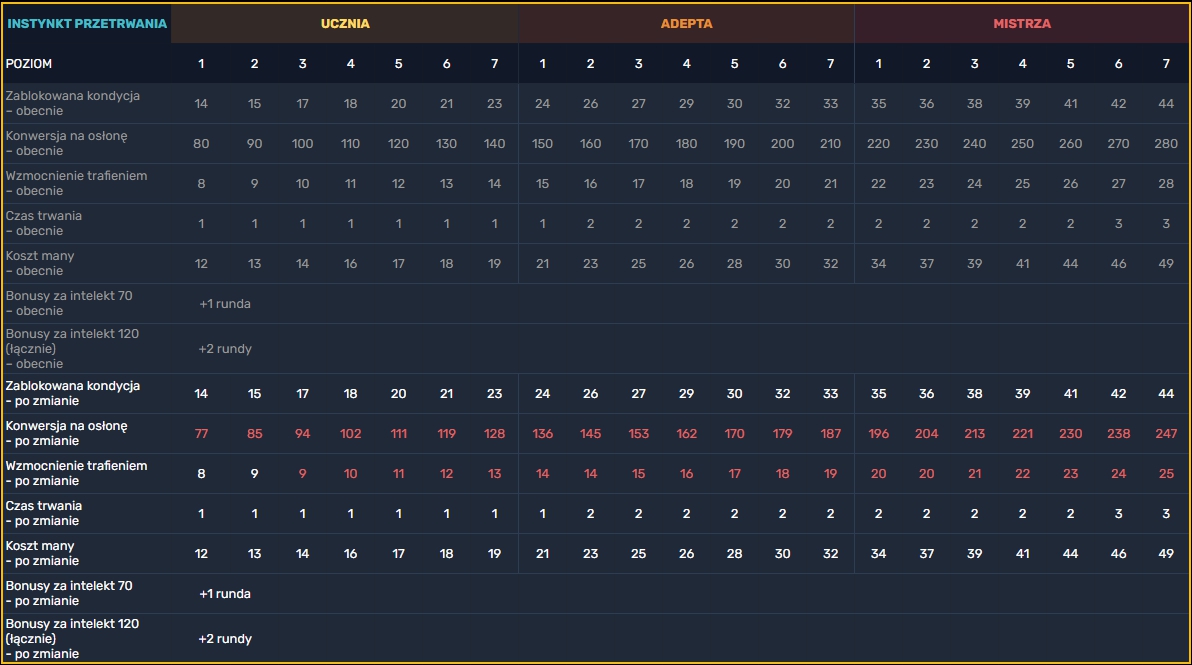Click '+1 runda' in the obecnie bonus row
The width and height of the screenshot is (1192, 665).
pos(225,303)
